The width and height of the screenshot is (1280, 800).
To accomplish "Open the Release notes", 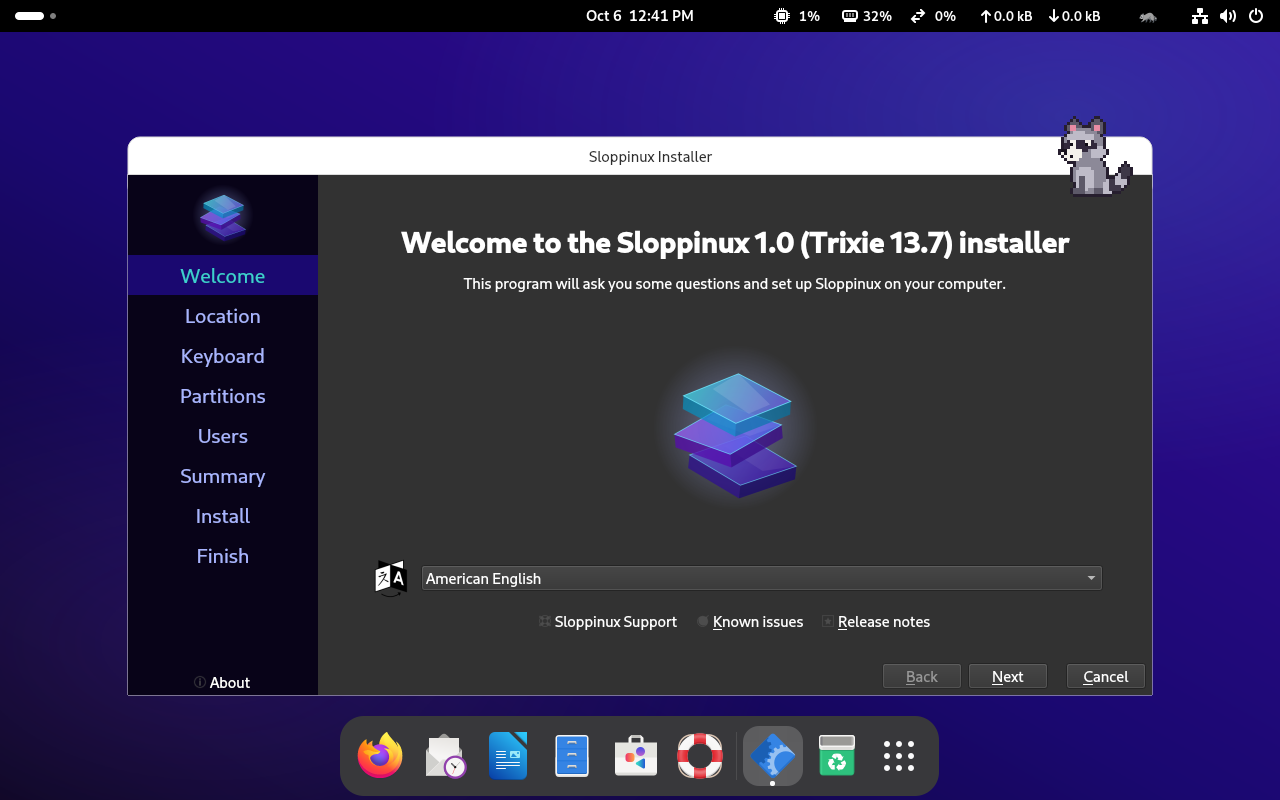I will click(876, 622).
